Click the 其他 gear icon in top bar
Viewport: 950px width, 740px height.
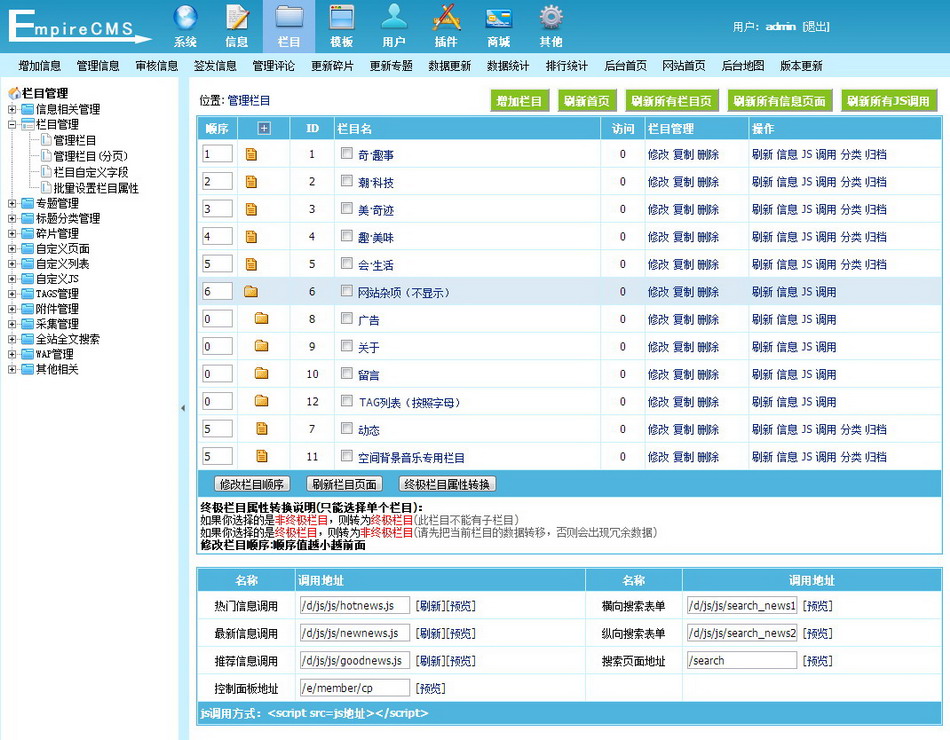(551, 19)
